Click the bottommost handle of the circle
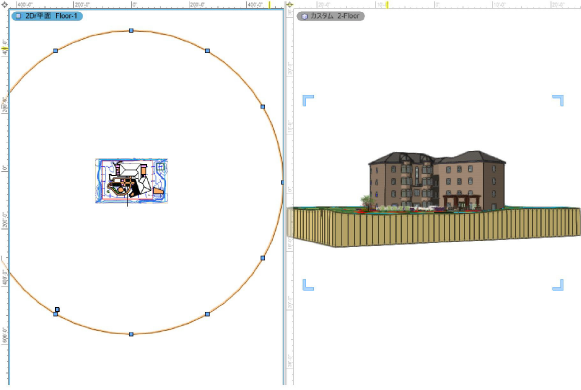Viewport: 581px width, 390px height. click(x=131, y=334)
